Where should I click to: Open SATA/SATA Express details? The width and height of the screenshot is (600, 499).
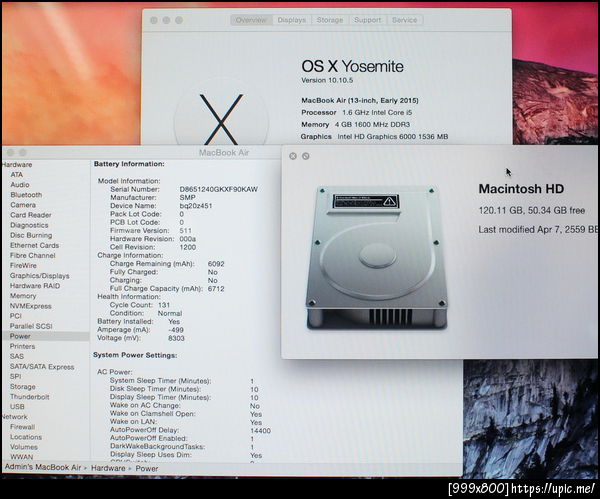point(42,367)
